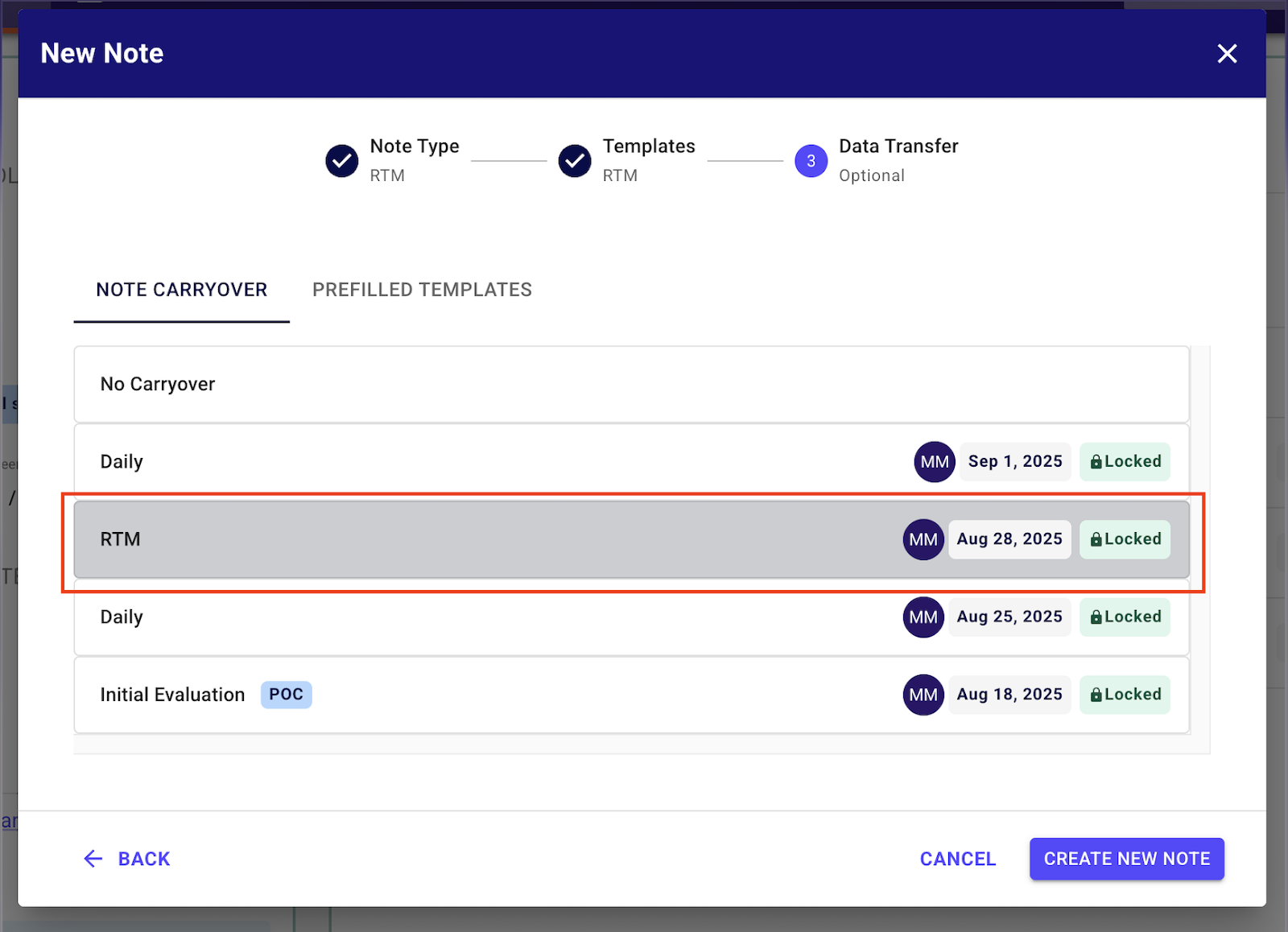Click the Locked badge on Sep 1 row

click(x=1125, y=462)
